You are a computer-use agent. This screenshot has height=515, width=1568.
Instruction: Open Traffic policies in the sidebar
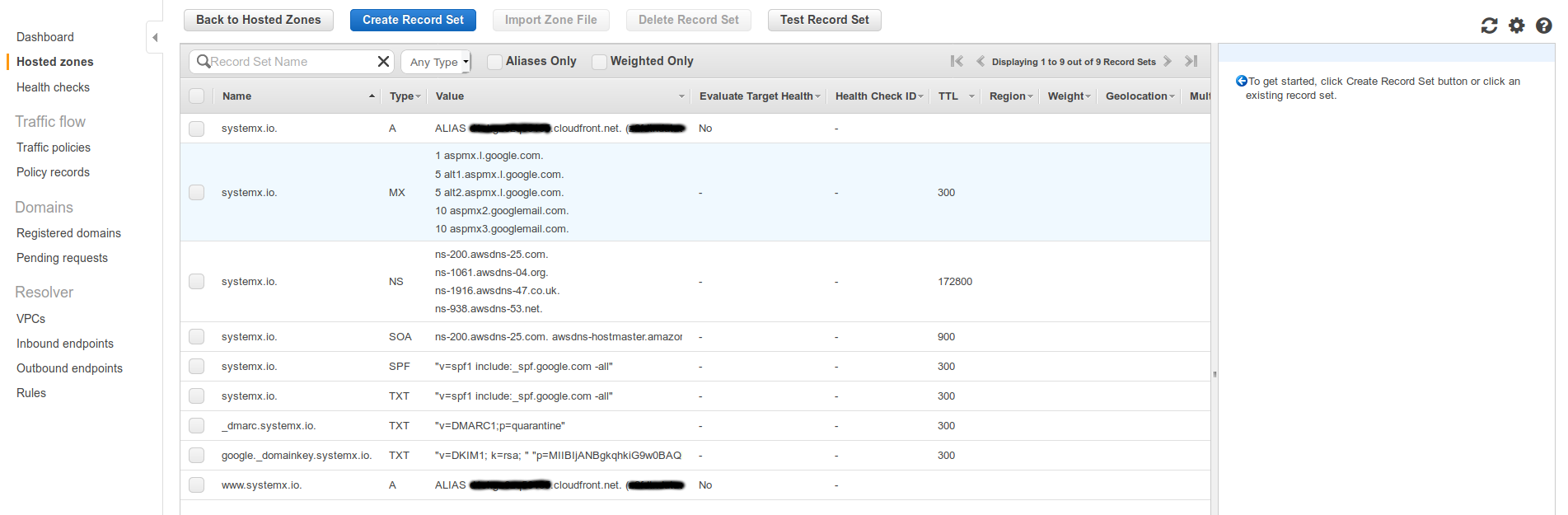(x=54, y=147)
